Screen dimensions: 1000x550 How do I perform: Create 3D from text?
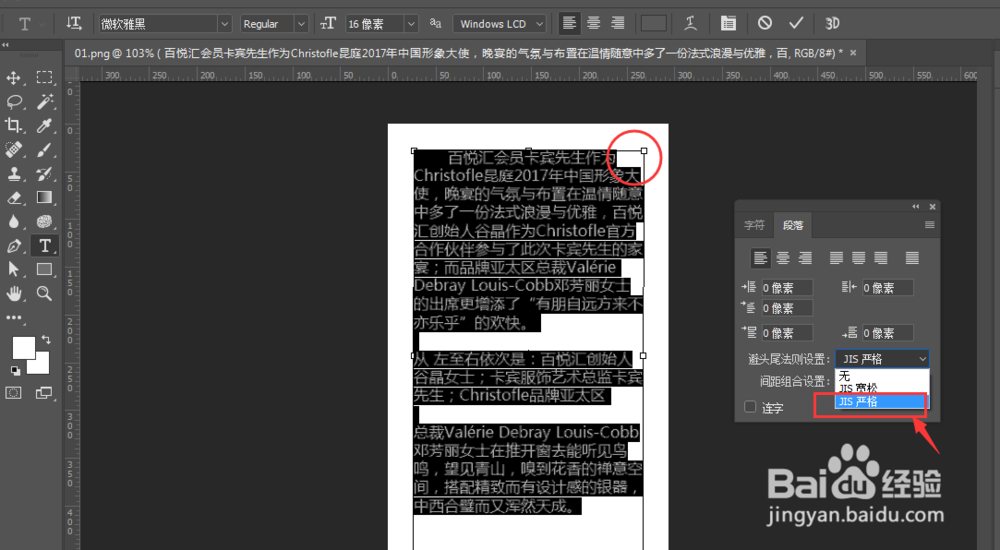pyautogui.click(x=832, y=24)
